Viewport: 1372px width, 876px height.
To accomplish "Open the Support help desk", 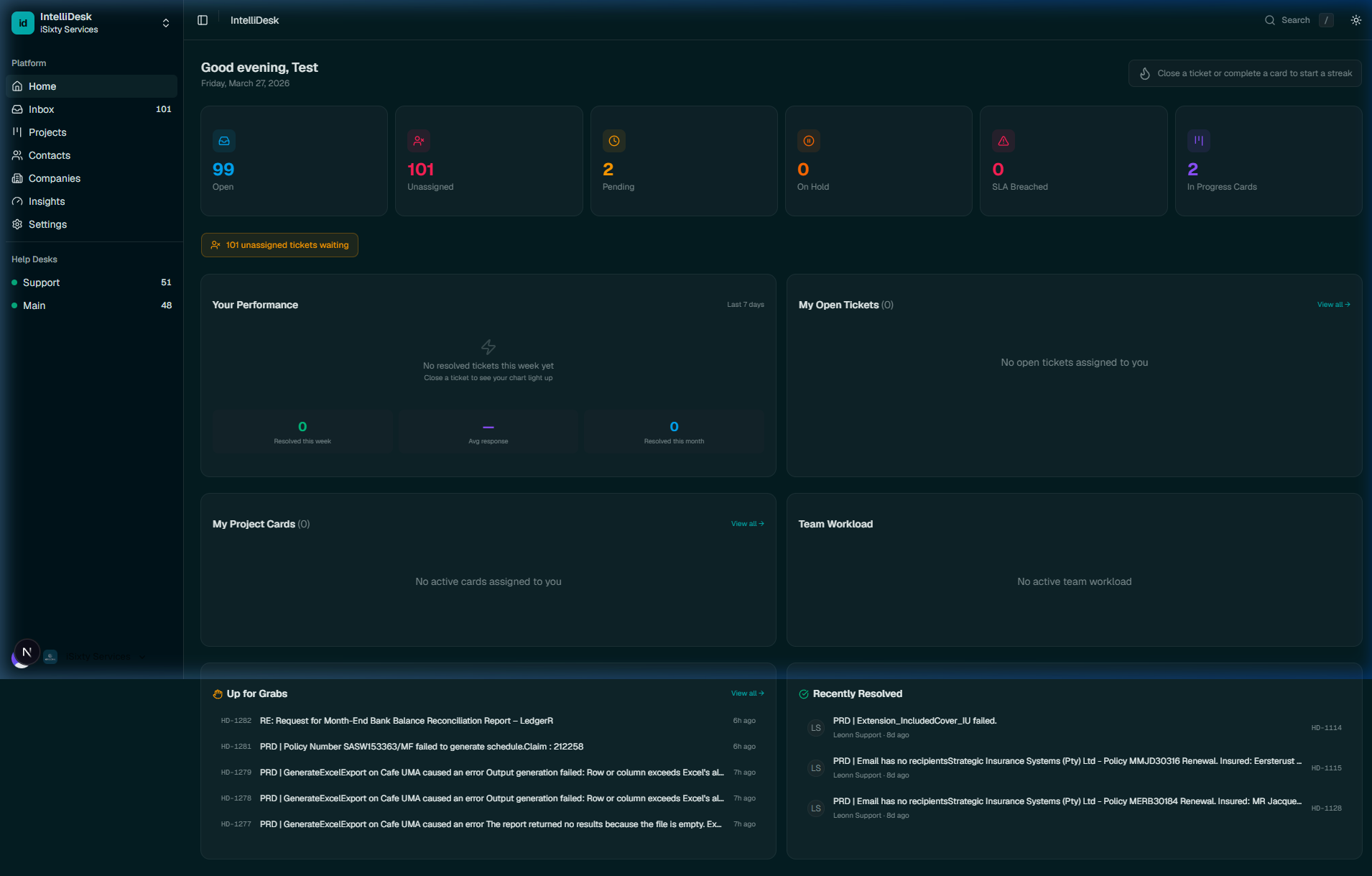I will coord(42,282).
